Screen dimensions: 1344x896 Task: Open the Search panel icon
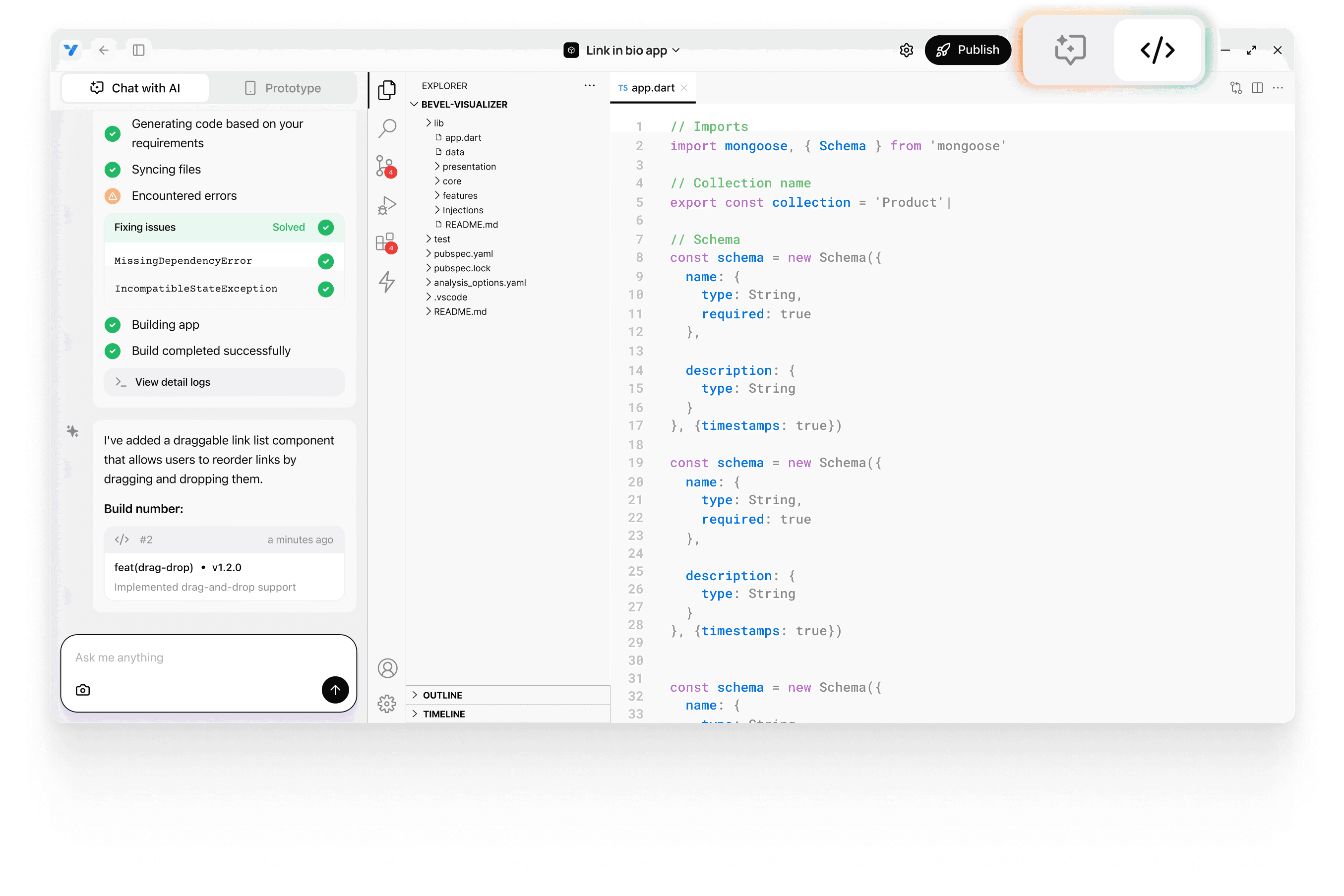[x=387, y=128]
